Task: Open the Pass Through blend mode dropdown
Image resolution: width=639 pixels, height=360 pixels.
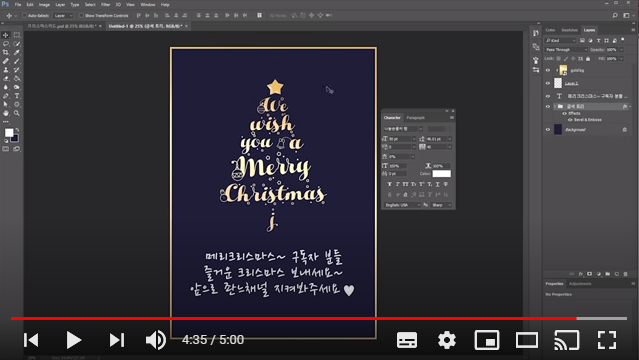Action: click(x=566, y=49)
